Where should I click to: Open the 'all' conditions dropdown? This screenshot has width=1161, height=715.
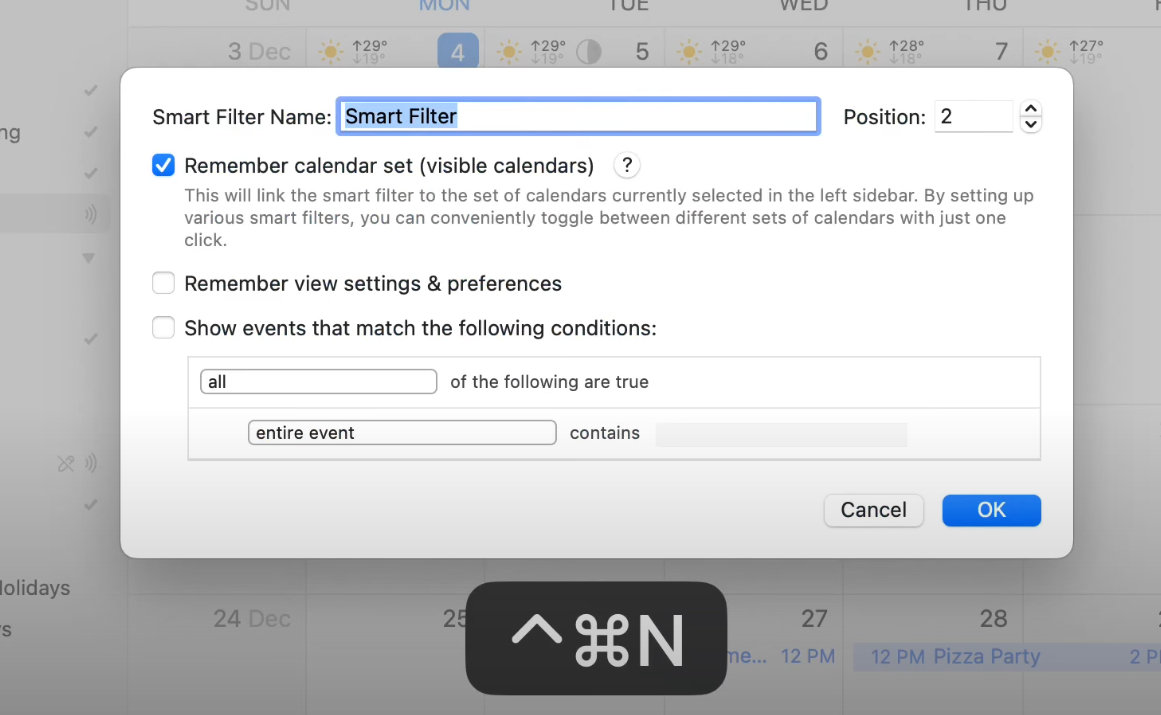(318, 382)
